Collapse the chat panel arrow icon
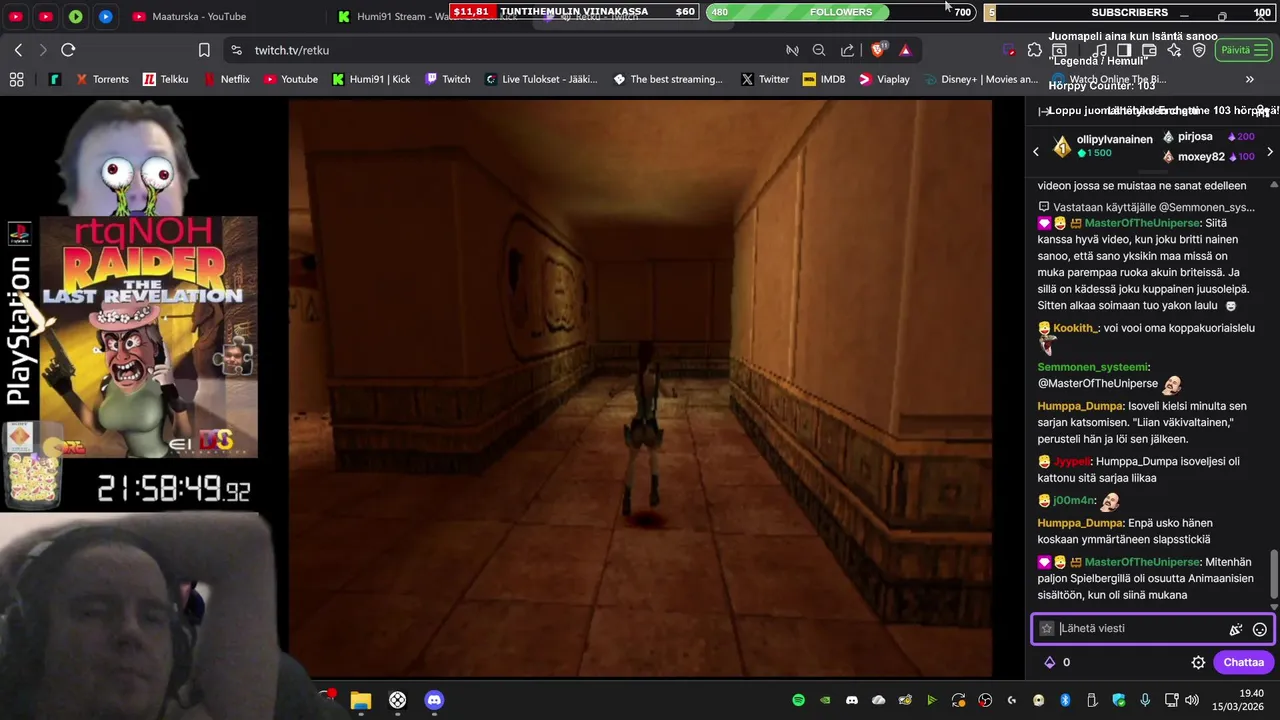This screenshot has width=1280, height=720. (1045, 111)
